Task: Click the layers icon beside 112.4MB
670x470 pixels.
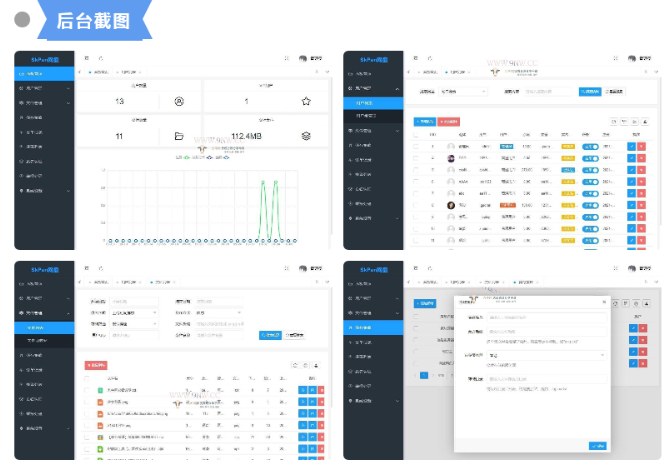Action: [306, 136]
